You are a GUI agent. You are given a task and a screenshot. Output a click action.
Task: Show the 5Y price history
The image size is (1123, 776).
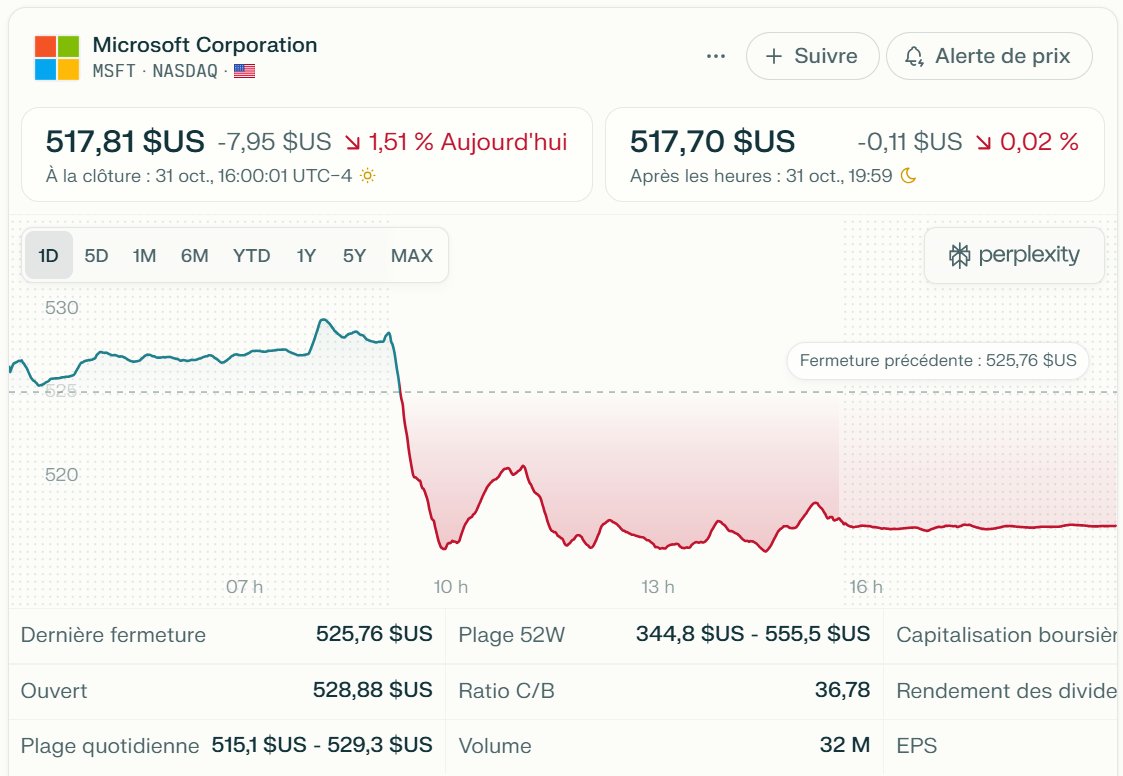click(x=354, y=256)
